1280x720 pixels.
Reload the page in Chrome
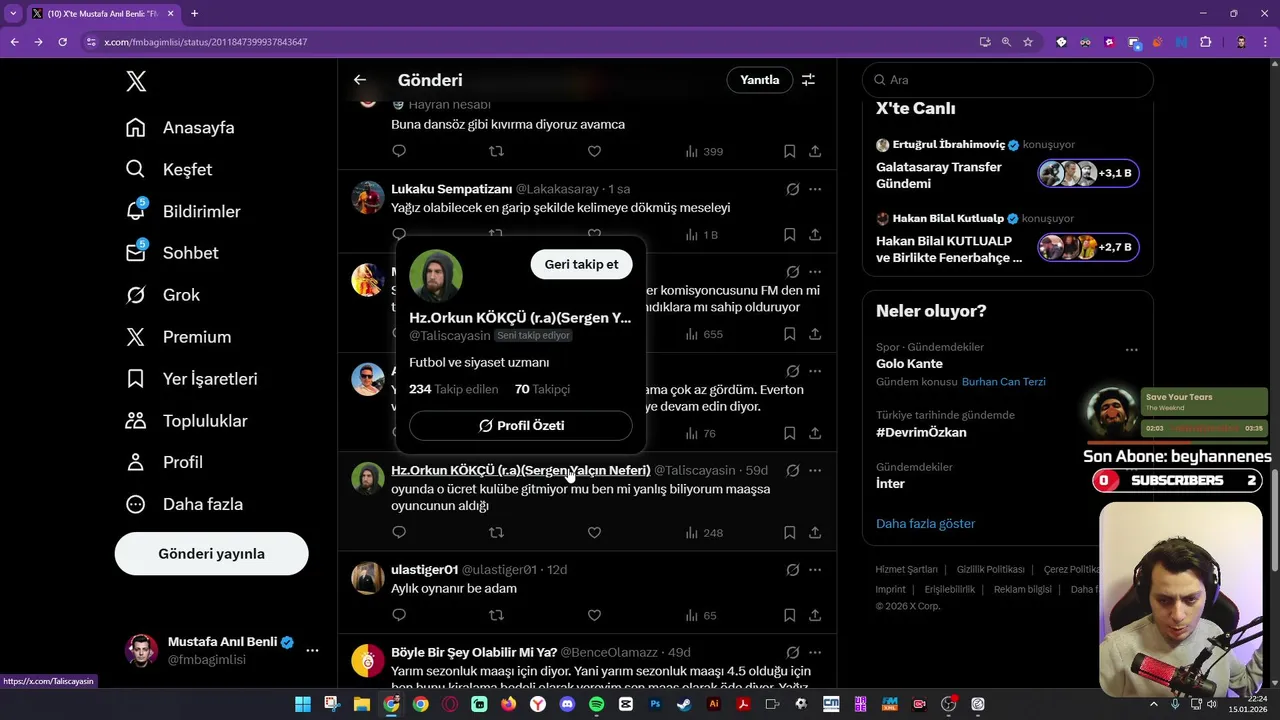[x=62, y=42]
